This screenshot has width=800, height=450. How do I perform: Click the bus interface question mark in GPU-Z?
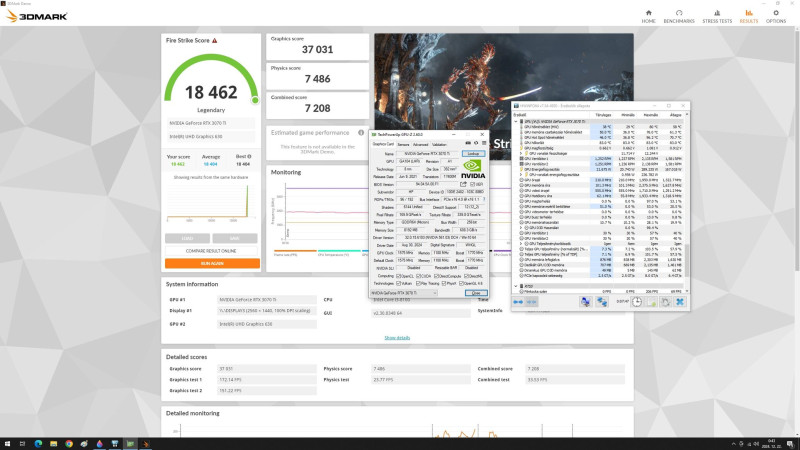[484, 199]
